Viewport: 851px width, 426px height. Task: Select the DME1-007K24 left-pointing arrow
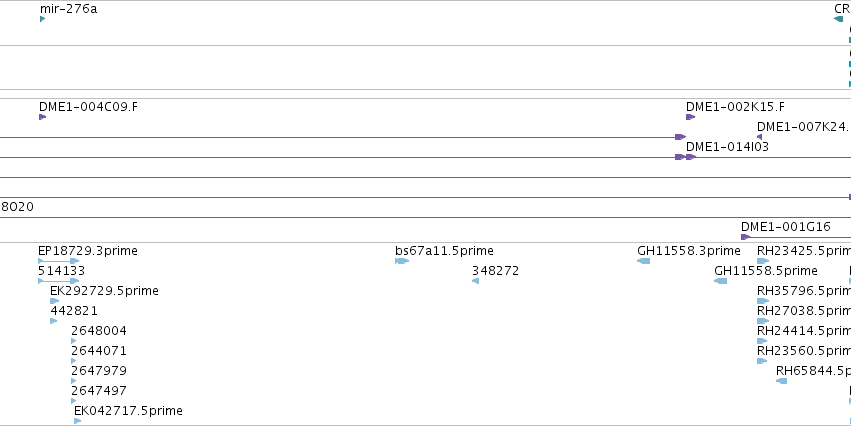760,137
